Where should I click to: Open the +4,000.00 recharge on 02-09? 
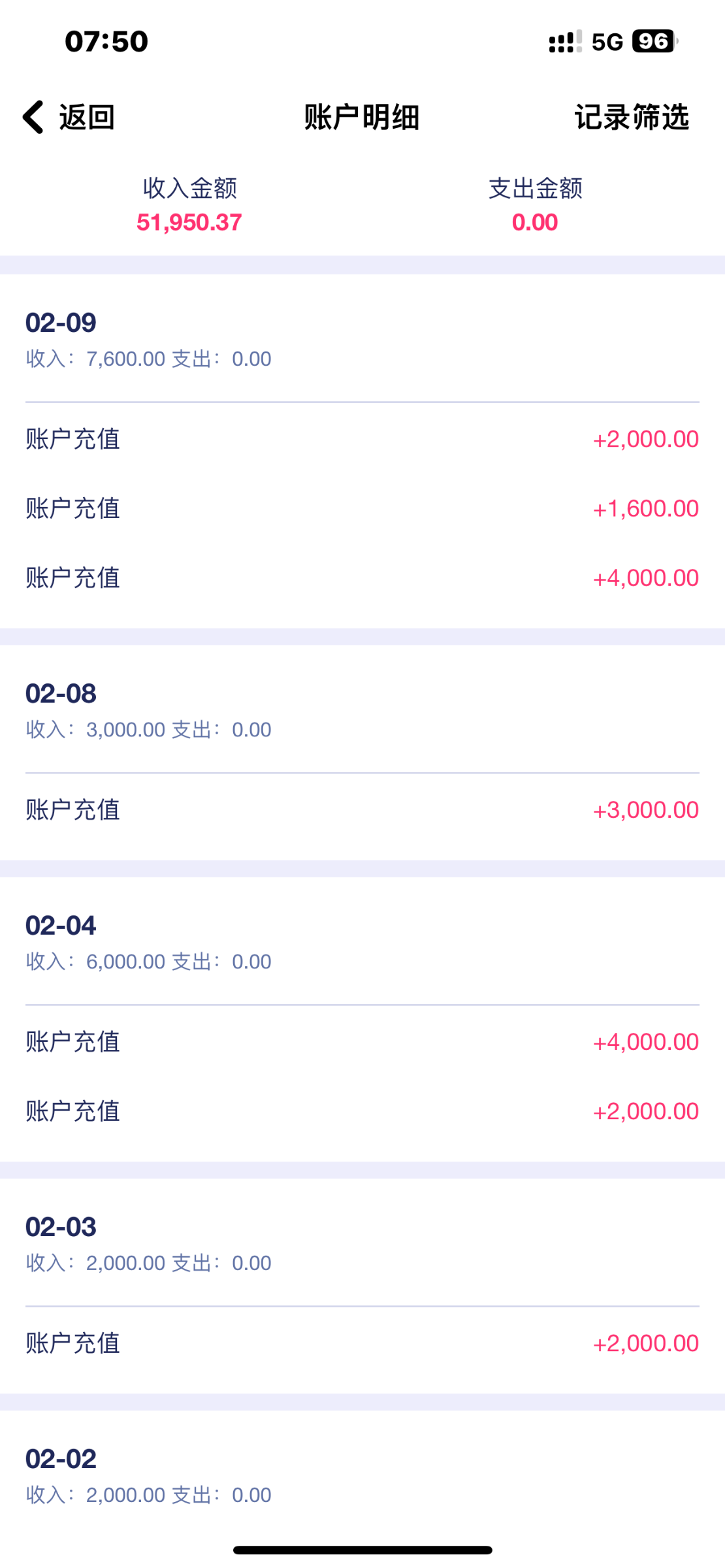pyautogui.click(x=362, y=578)
